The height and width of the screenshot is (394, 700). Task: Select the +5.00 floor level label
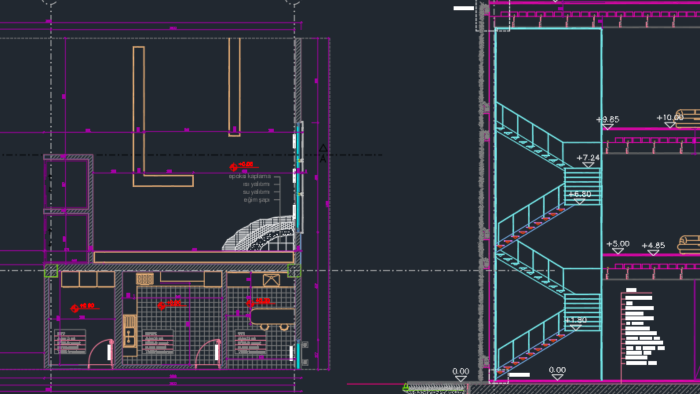pos(618,244)
